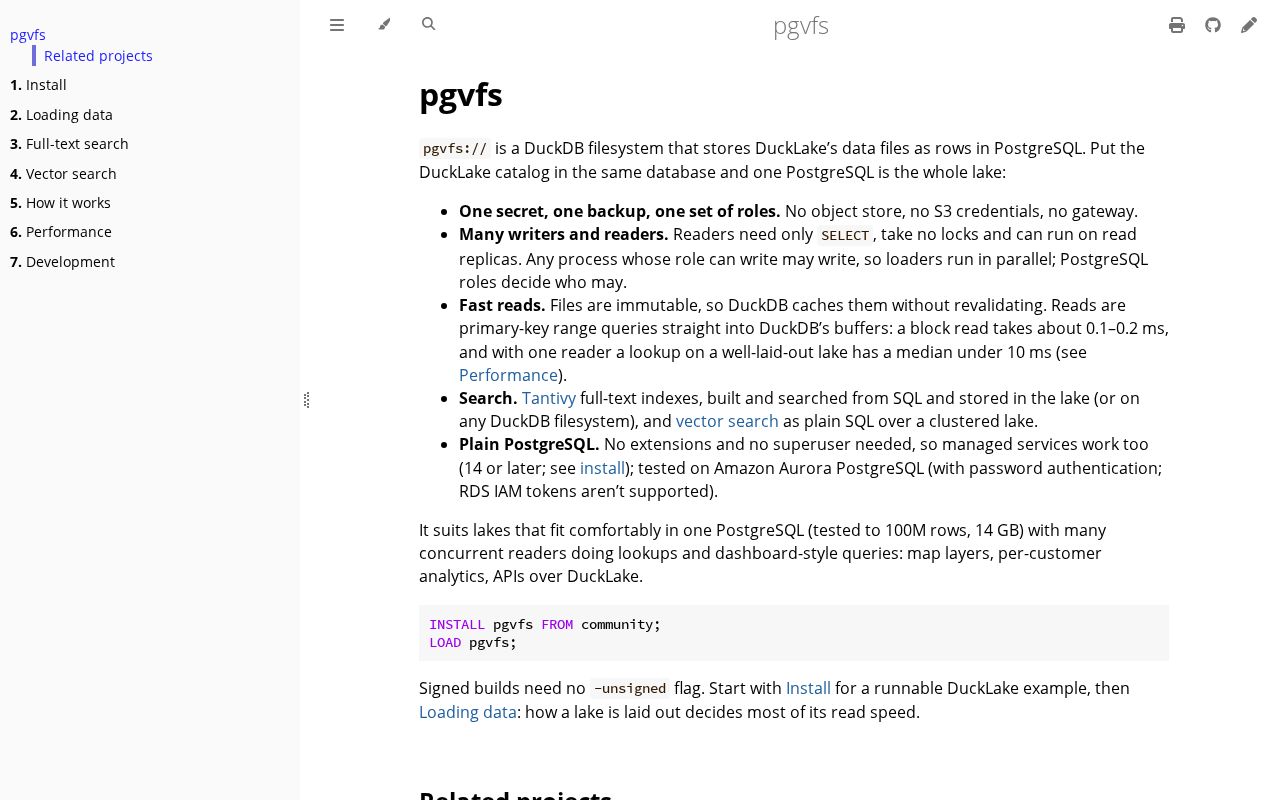Click the LOAD pgvfs; code line

[473, 642]
